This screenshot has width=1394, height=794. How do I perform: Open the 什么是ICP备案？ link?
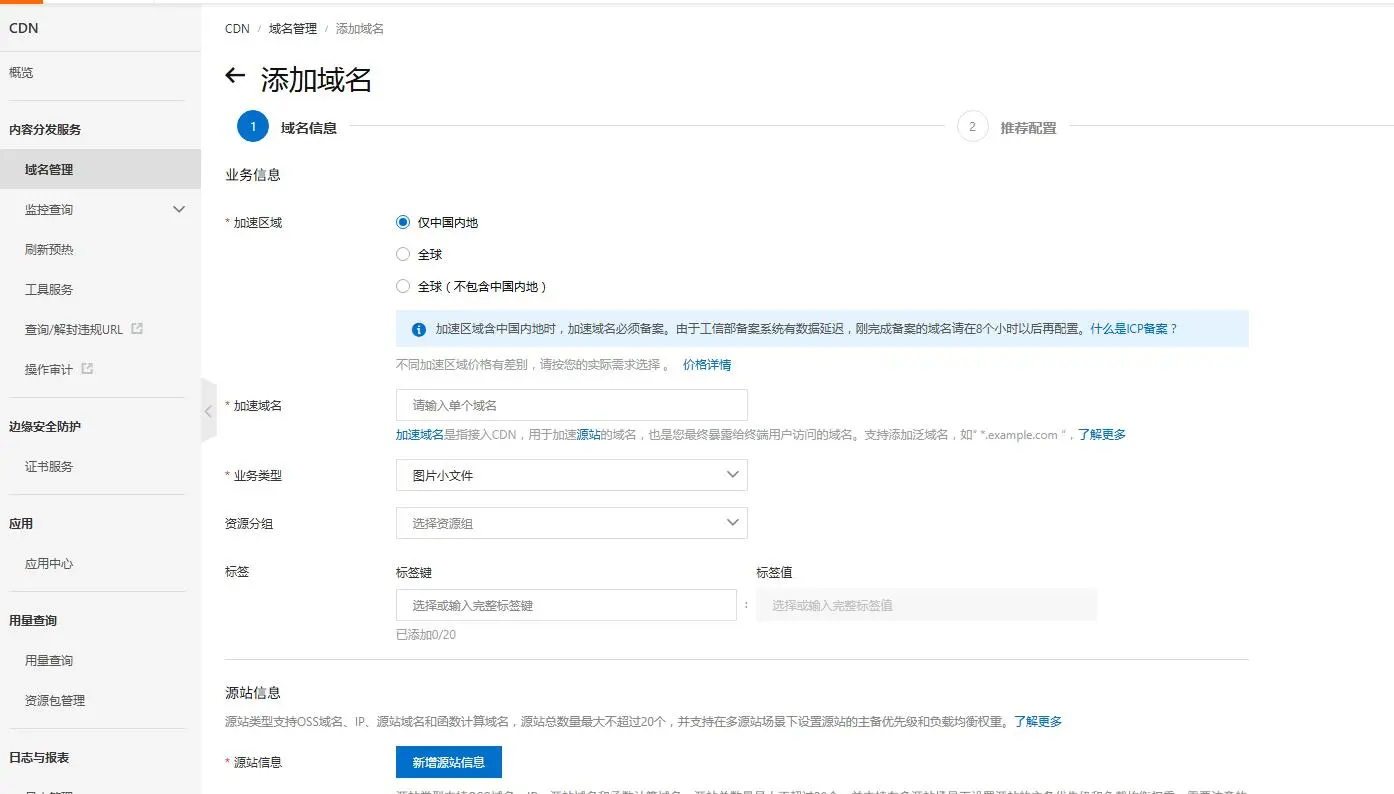1134,329
